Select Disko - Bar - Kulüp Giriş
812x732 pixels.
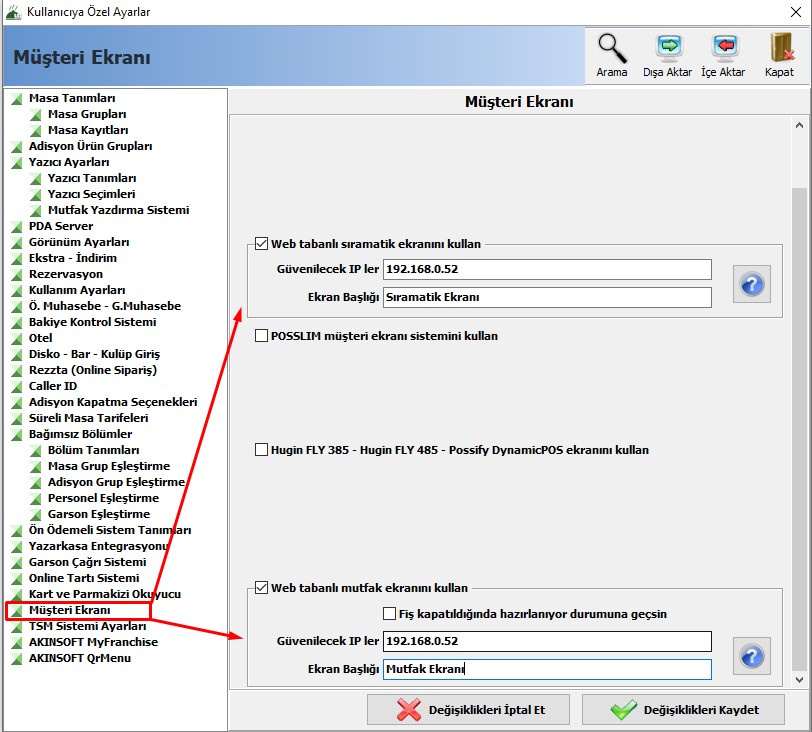tap(95, 355)
